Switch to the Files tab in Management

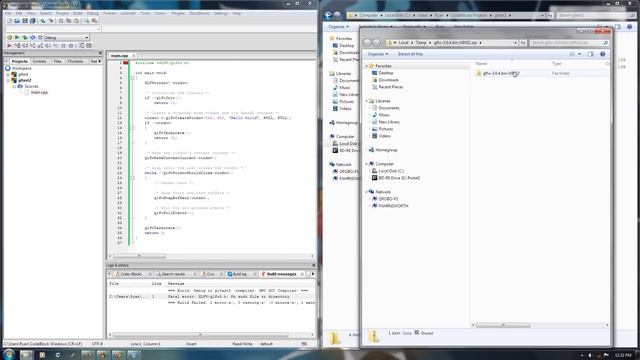click(x=58, y=61)
